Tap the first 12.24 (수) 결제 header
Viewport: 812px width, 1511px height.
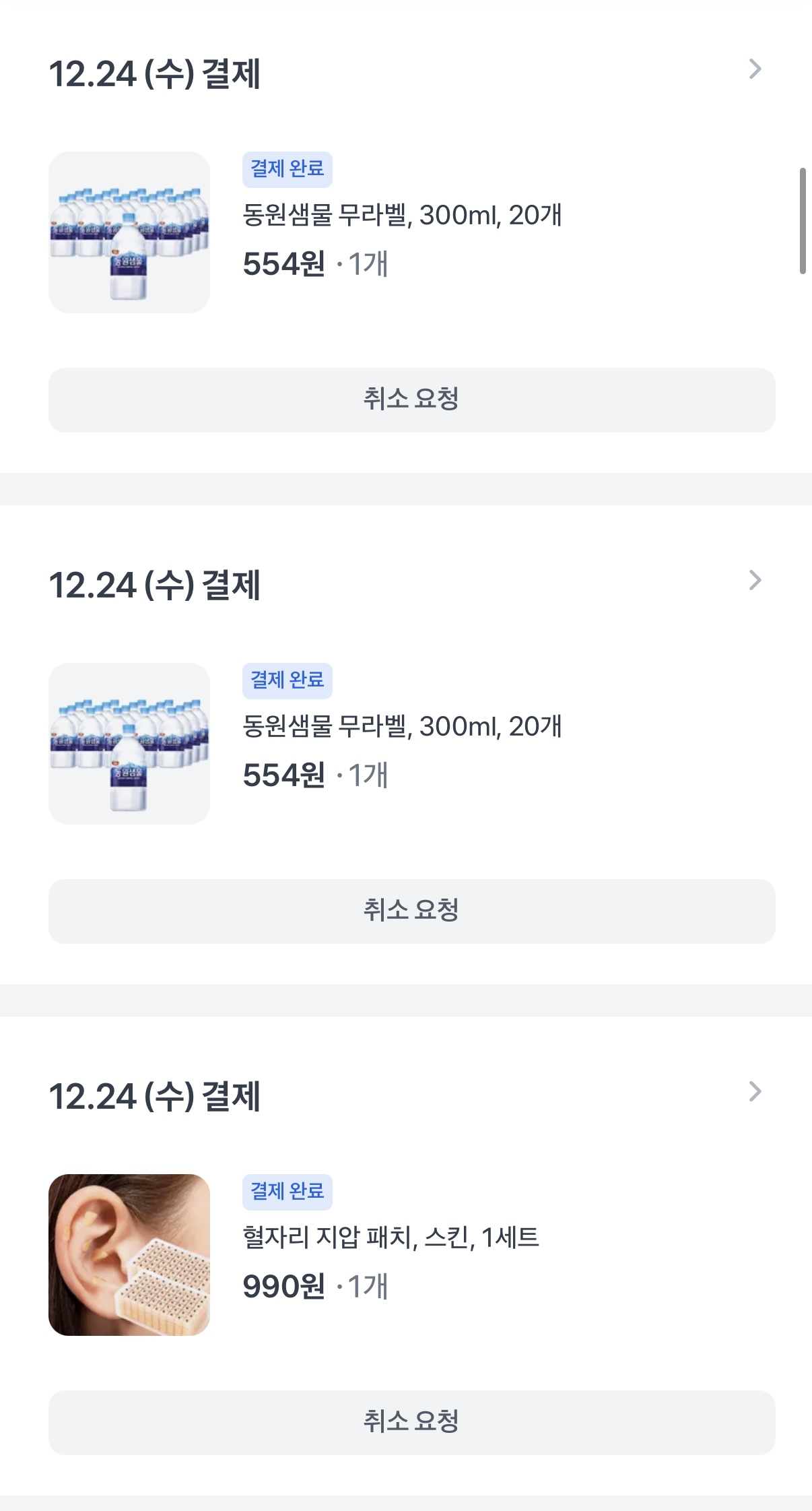pos(155,74)
